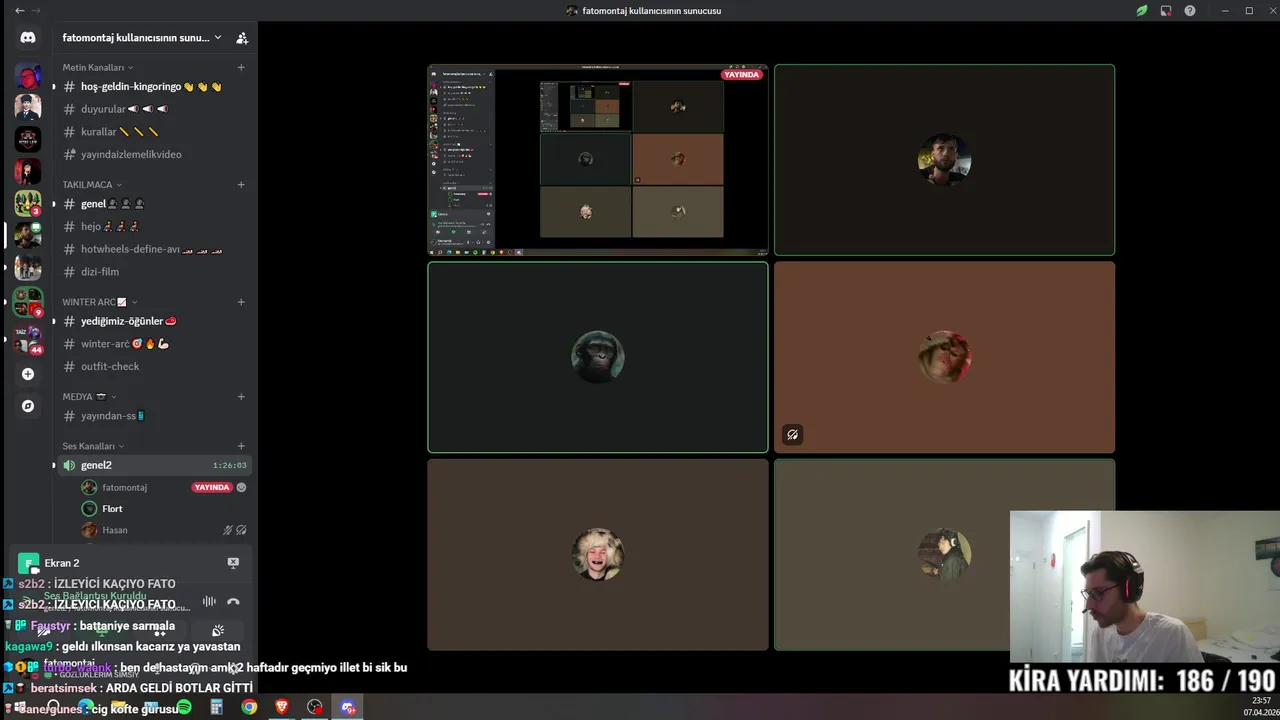Disconnect from voice with the hang-up icon

(x=233, y=601)
